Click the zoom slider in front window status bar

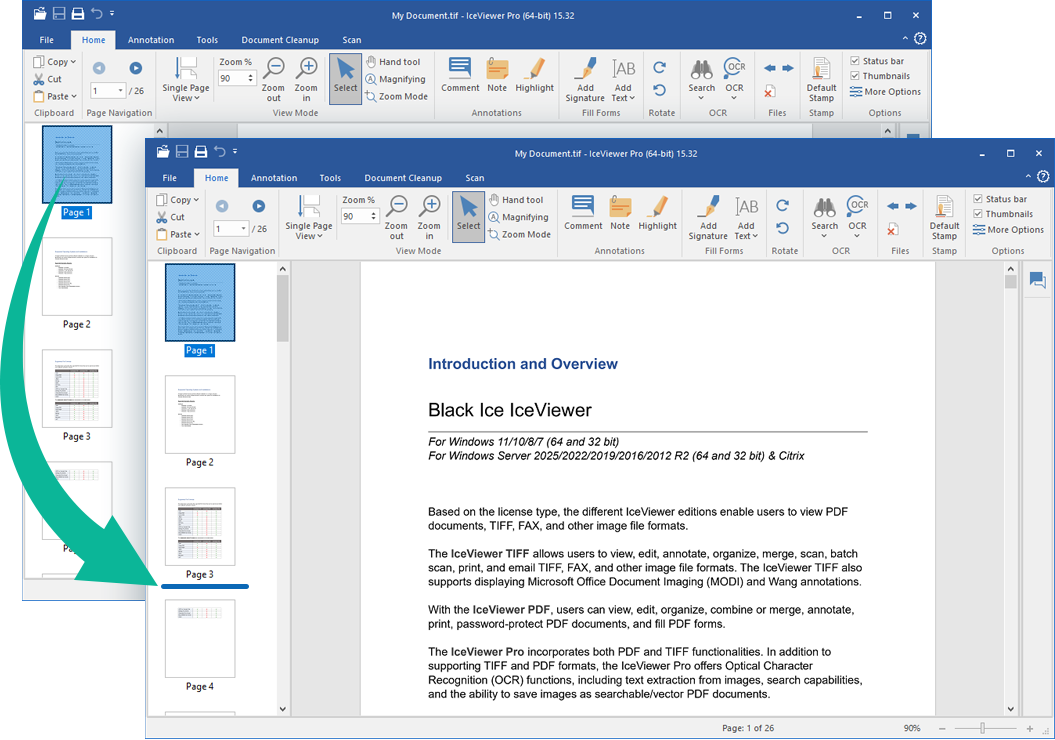click(983, 729)
